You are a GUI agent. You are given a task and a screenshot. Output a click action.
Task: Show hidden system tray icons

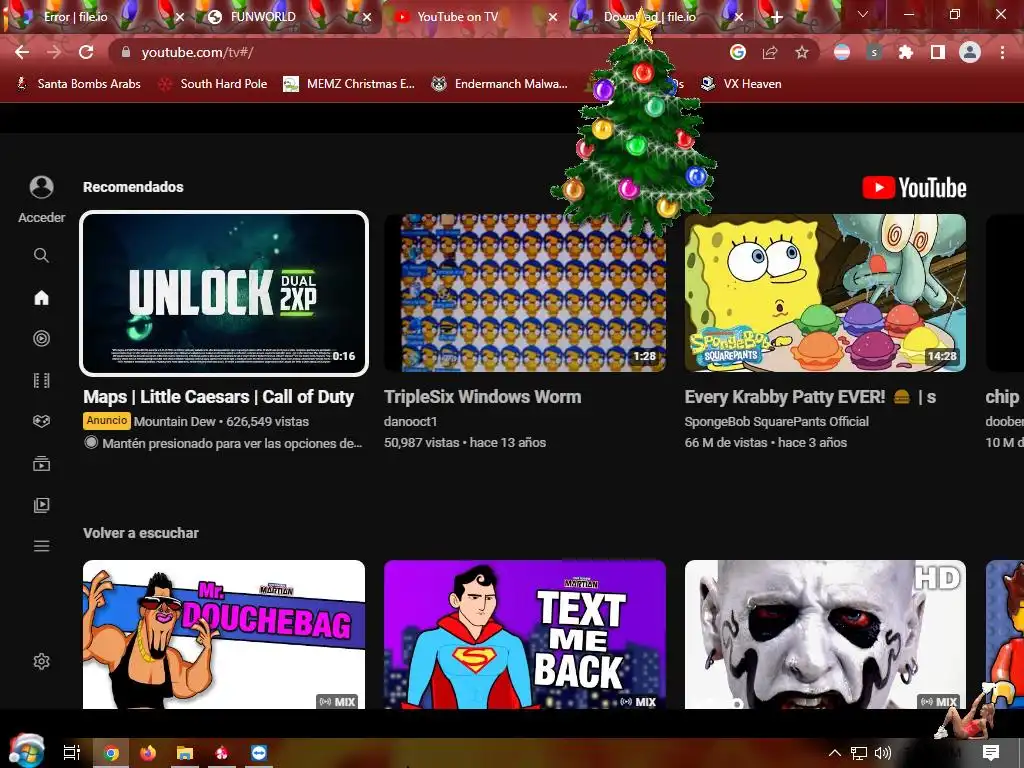[x=835, y=753]
